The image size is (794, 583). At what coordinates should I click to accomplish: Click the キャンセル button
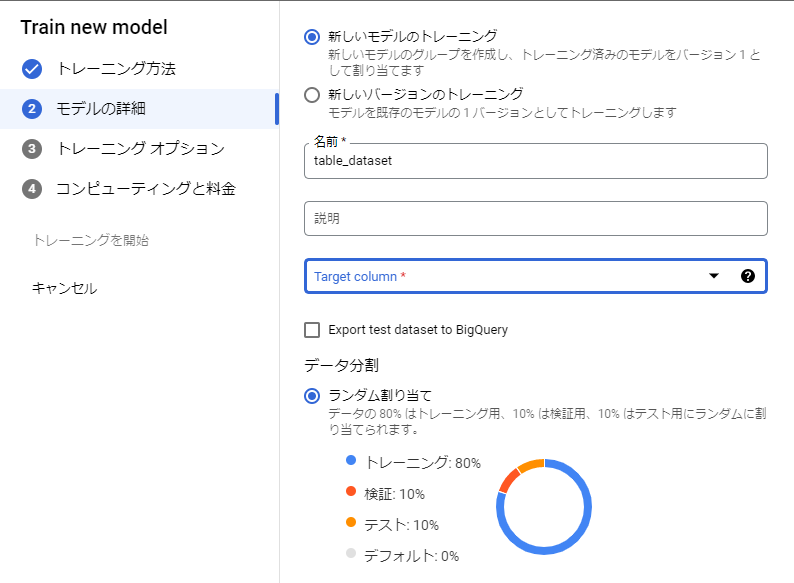coord(65,288)
